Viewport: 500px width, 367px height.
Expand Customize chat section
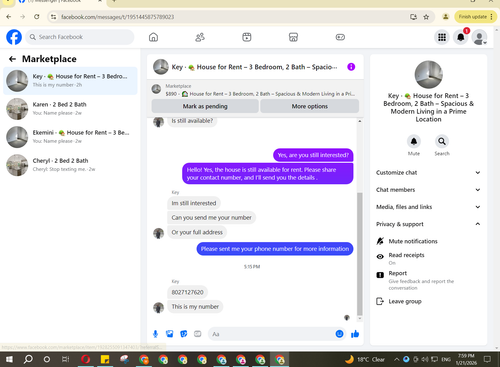click(x=428, y=172)
